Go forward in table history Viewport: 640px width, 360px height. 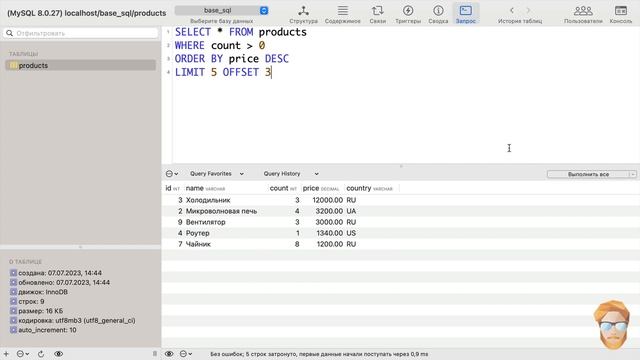528,10
